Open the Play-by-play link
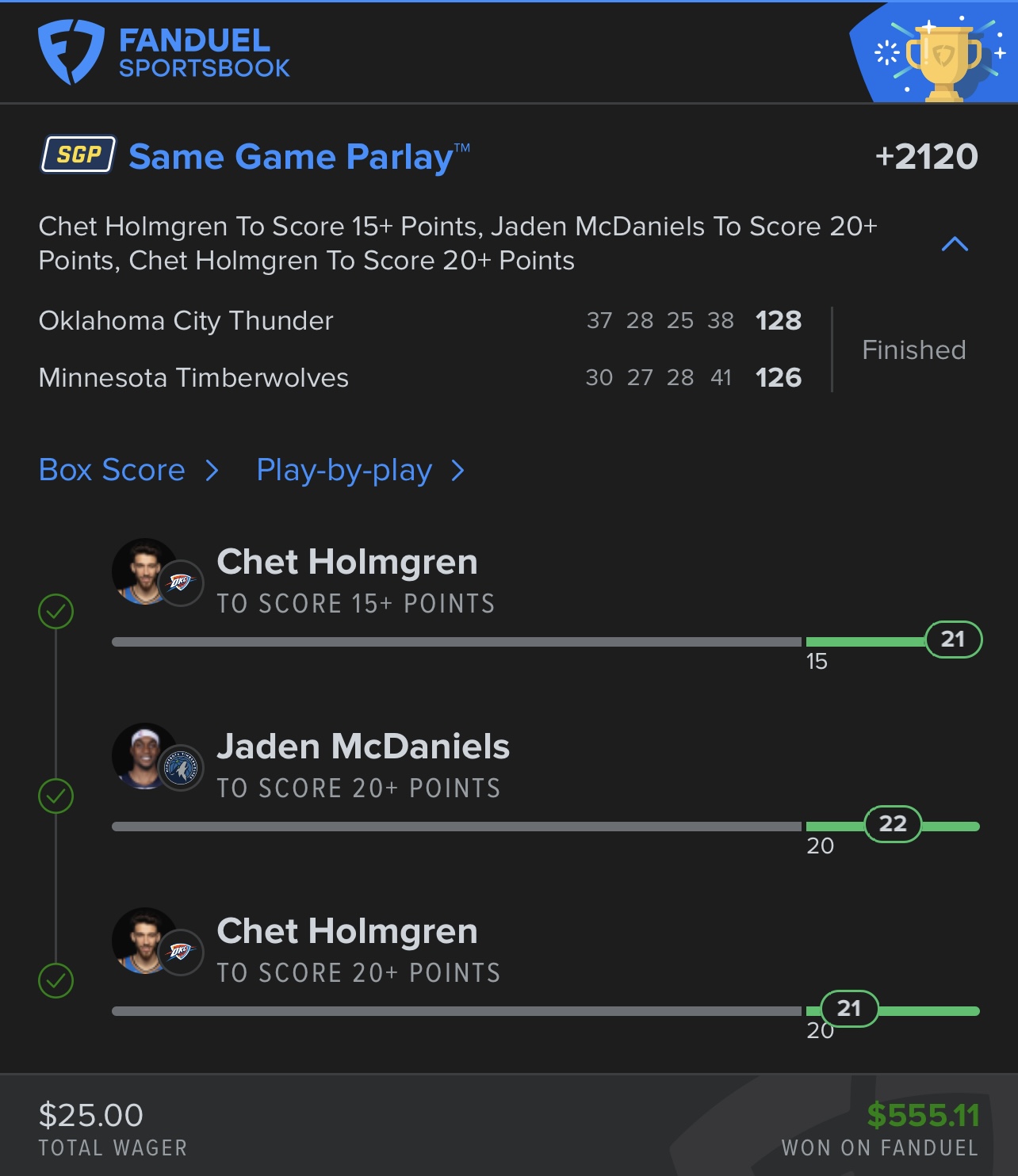 (x=344, y=470)
